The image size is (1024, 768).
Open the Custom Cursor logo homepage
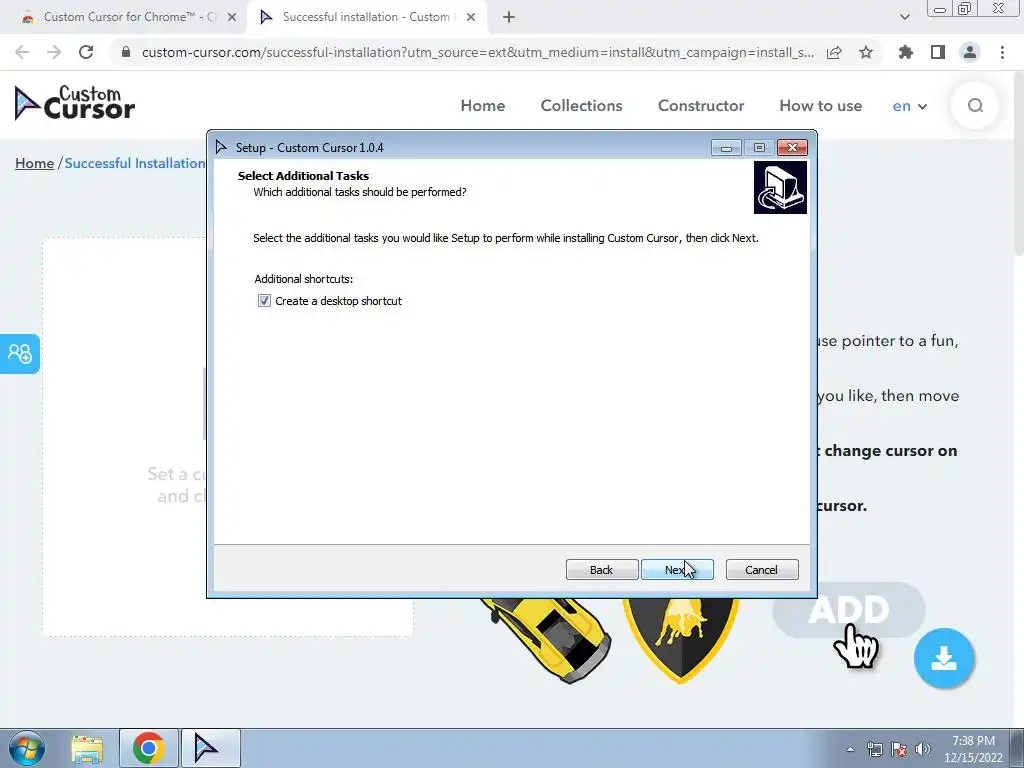74,103
